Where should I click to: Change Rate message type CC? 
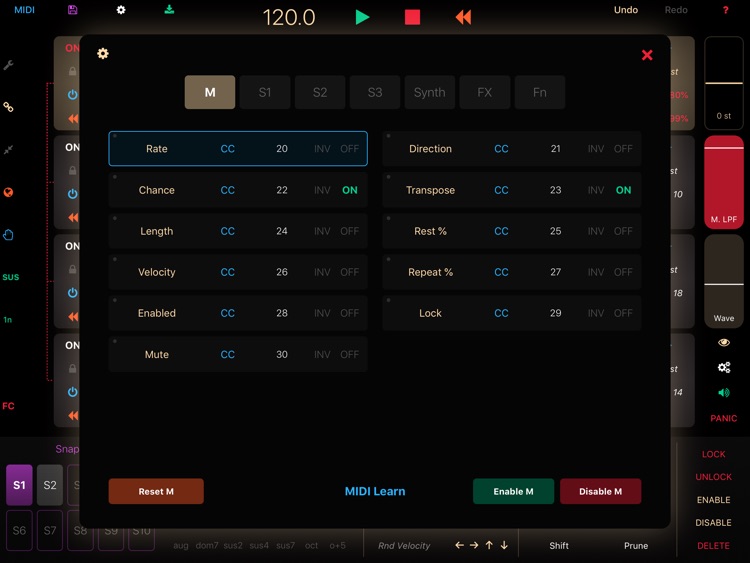(228, 149)
